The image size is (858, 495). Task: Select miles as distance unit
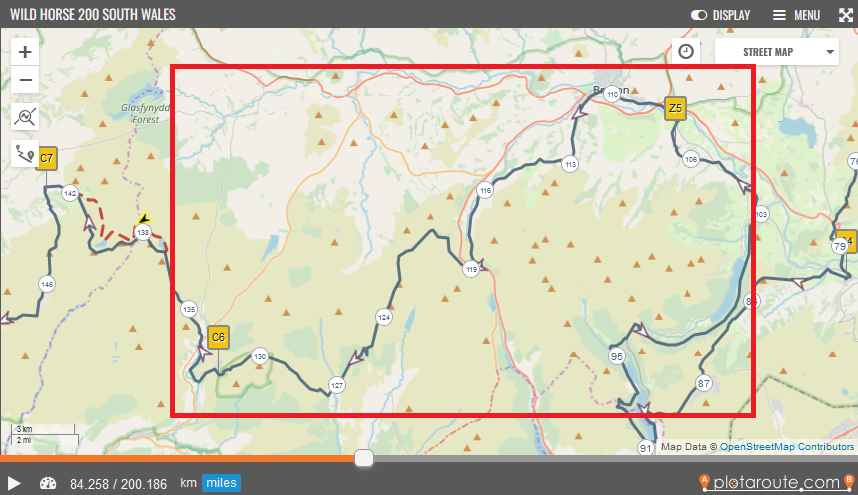221,484
